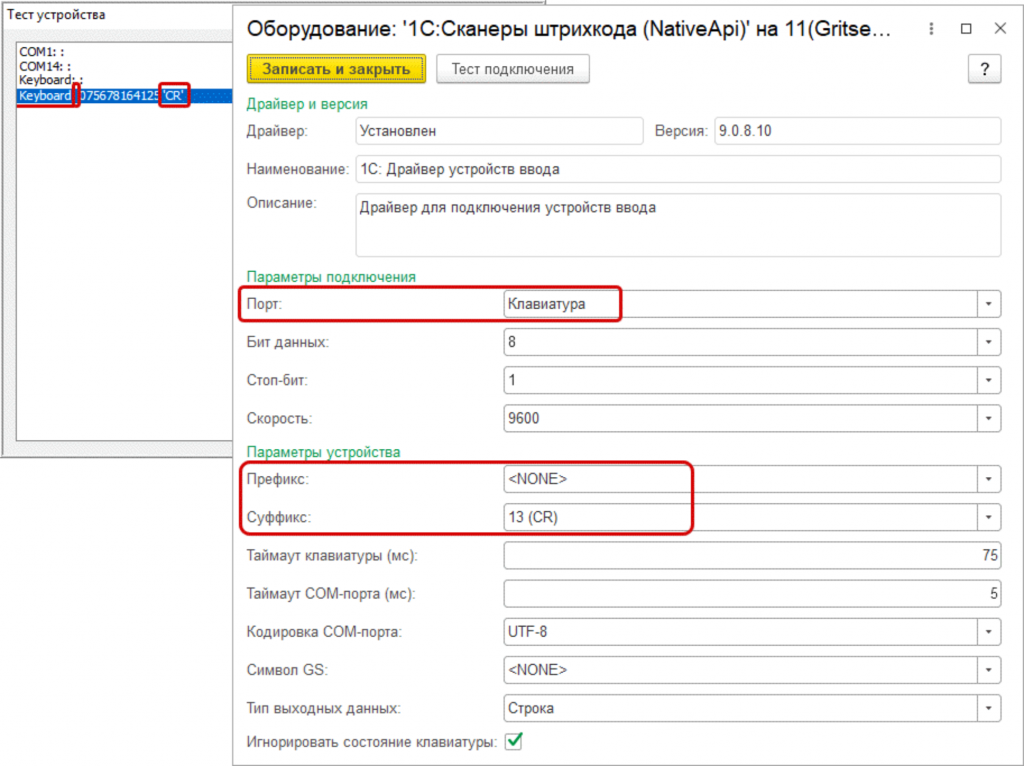The image size is (1024, 766).
Task: Open help with the question mark button
Action: (984, 69)
